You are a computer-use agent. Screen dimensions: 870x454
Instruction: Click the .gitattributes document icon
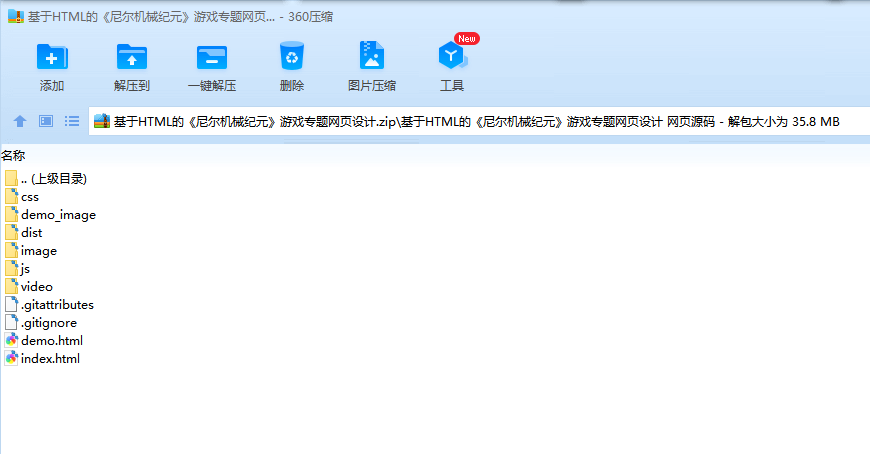coord(11,304)
